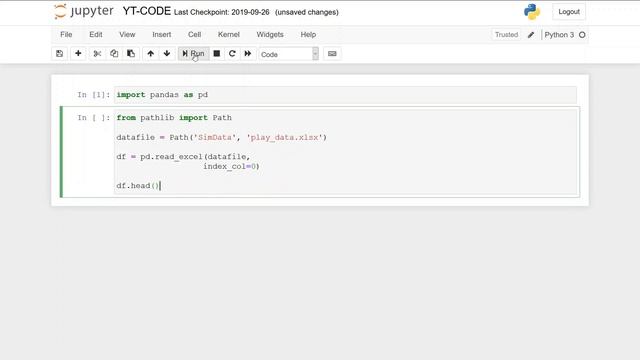Click the index_col=0 argument line
This screenshot has height=360, width=640.
click(x=231, y=167)
